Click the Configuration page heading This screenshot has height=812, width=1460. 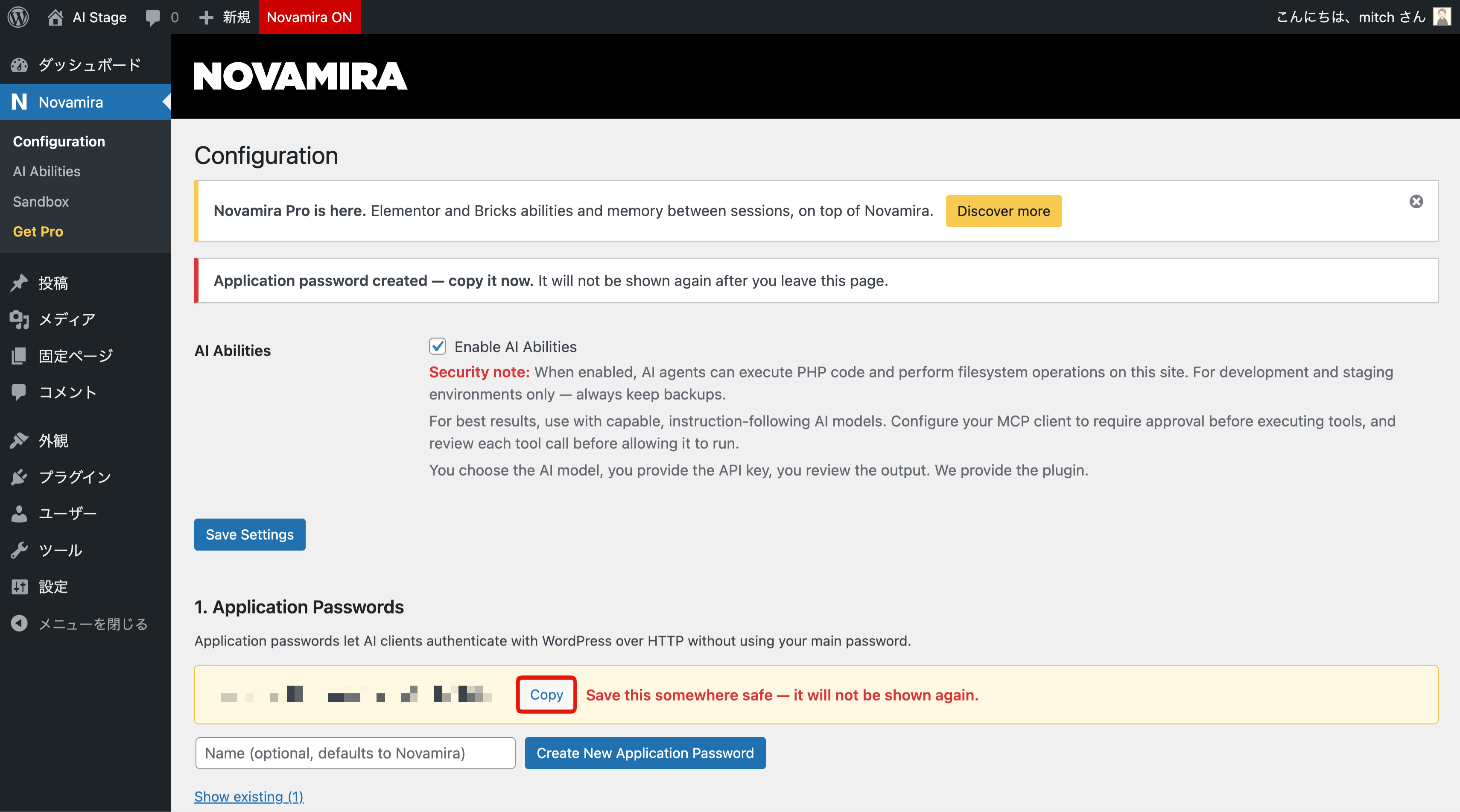pos(266,155)
